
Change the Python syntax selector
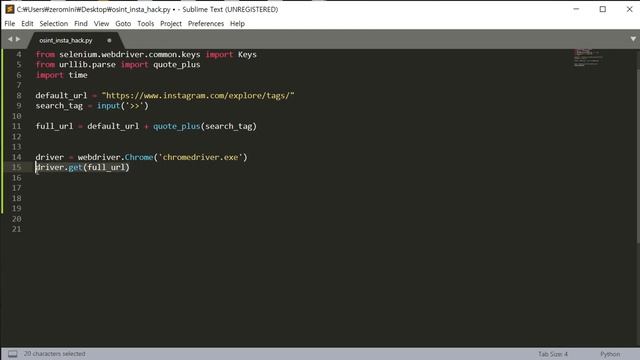click(x=610, y=354)
